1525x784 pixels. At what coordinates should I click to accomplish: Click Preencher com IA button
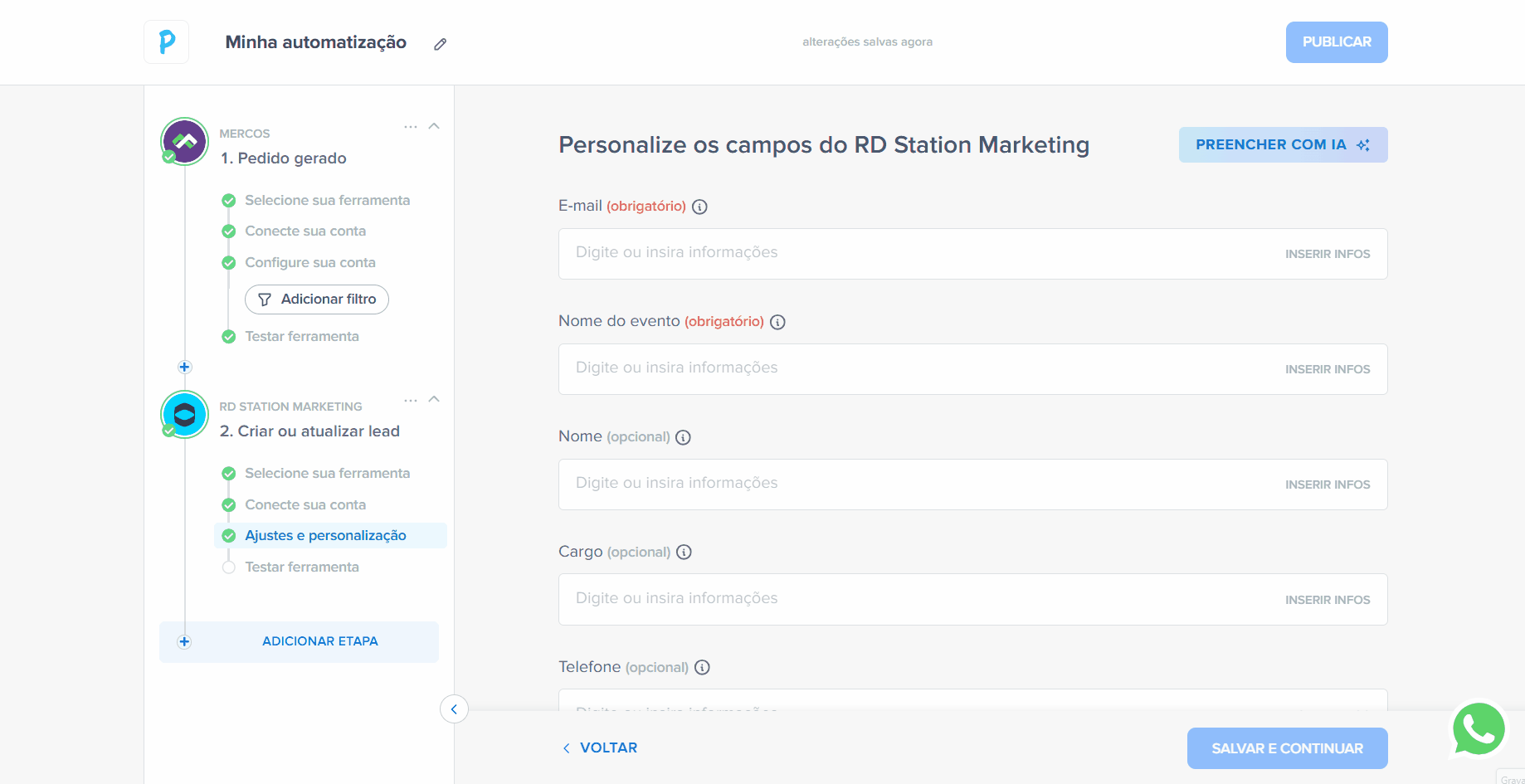(1283, 144)
